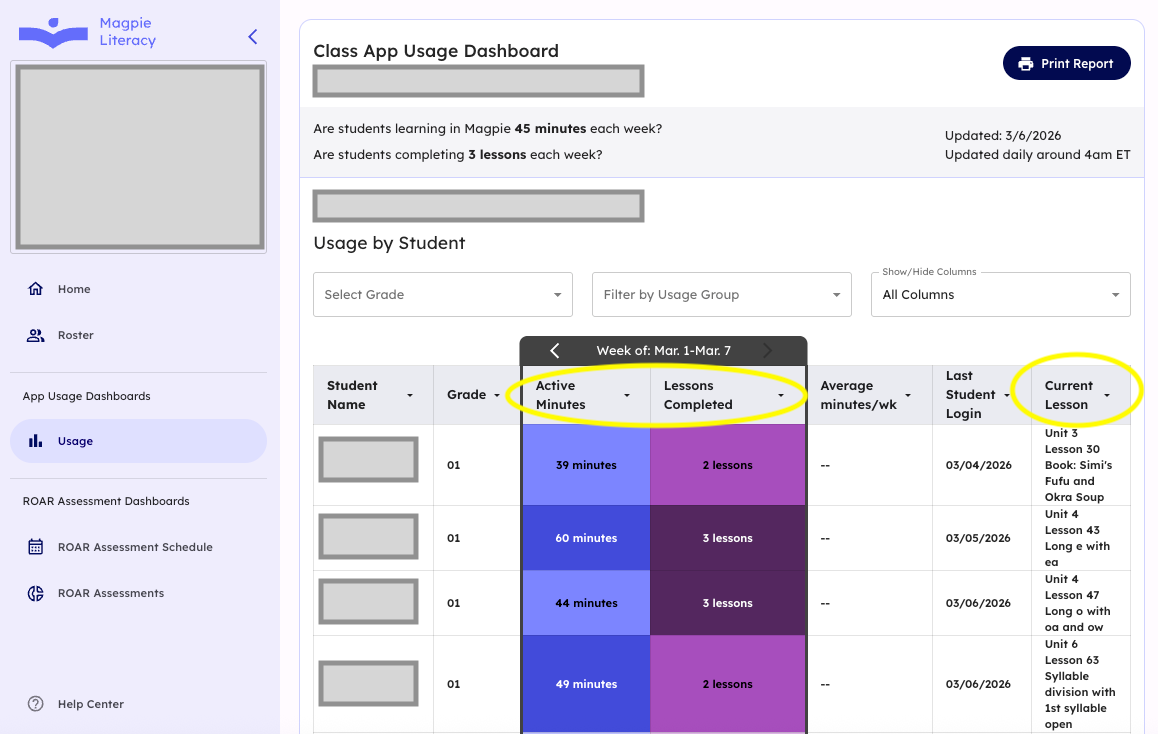The image size is (1158, 734).
Task: Click the ROAR Assessments pie chart icon
Action: [x=36, y=593]
